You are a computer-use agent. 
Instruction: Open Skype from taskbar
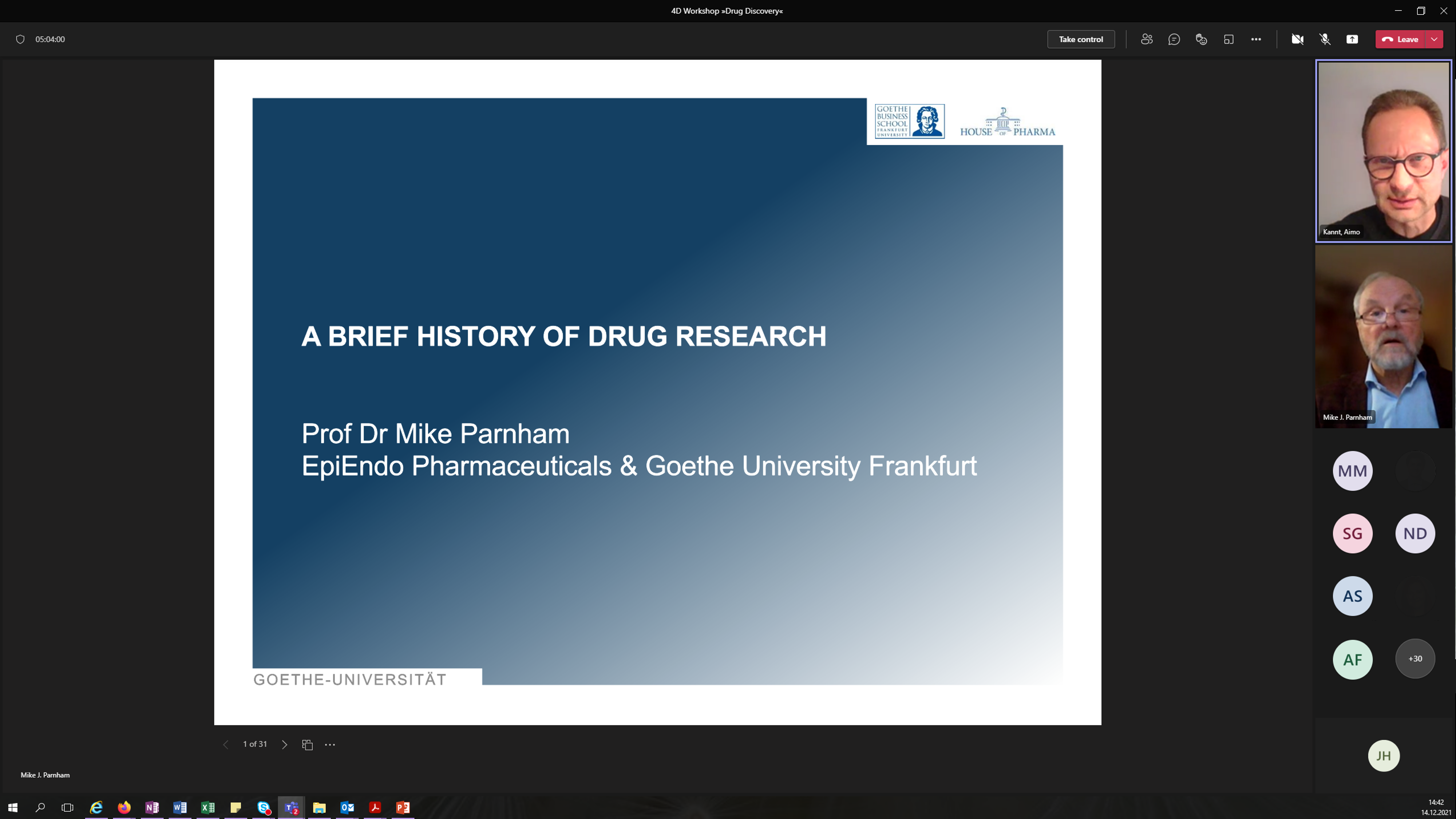tap(264, 807)
